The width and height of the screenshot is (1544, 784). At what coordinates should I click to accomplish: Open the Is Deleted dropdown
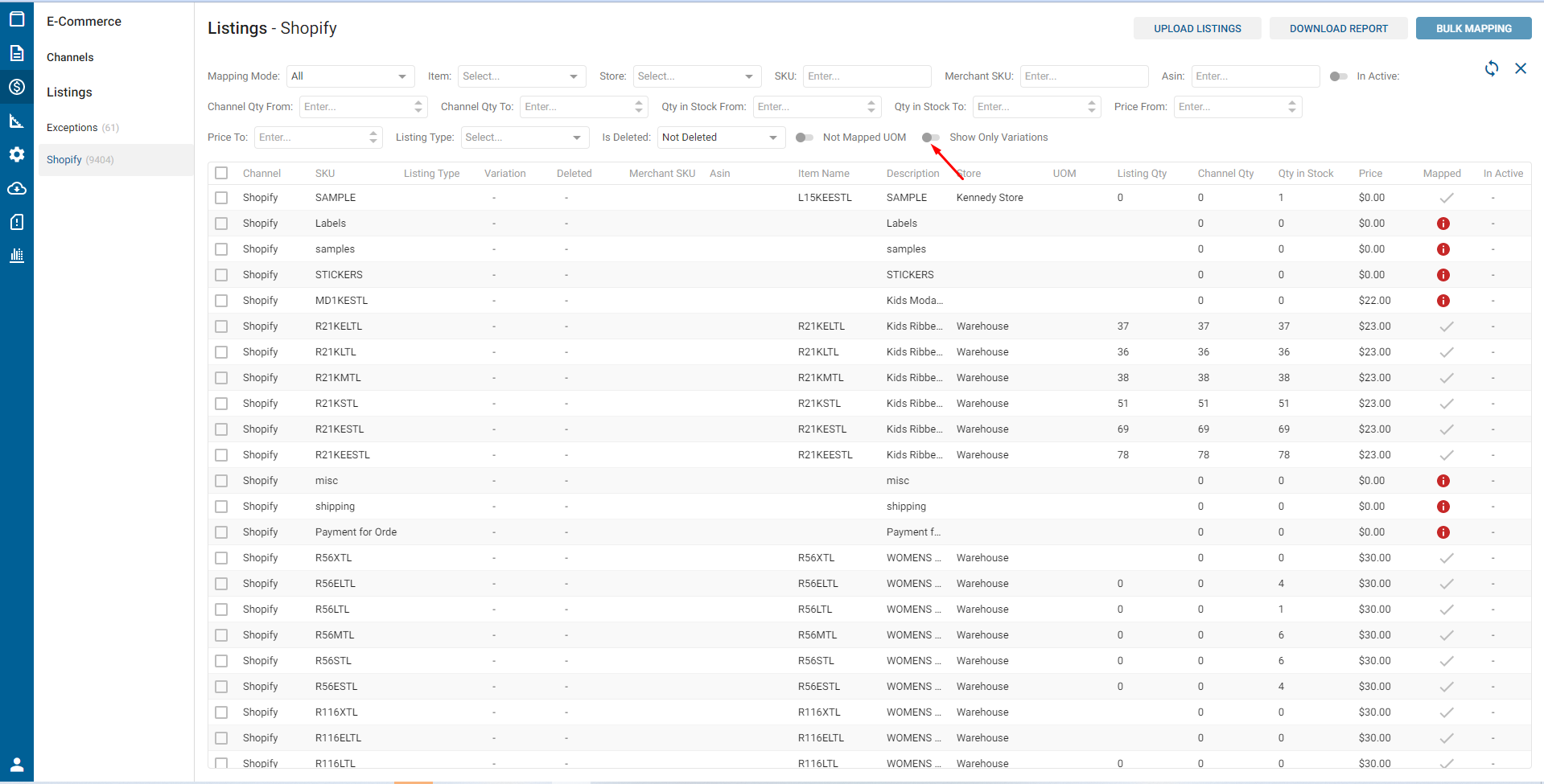[x=721, y=138]
